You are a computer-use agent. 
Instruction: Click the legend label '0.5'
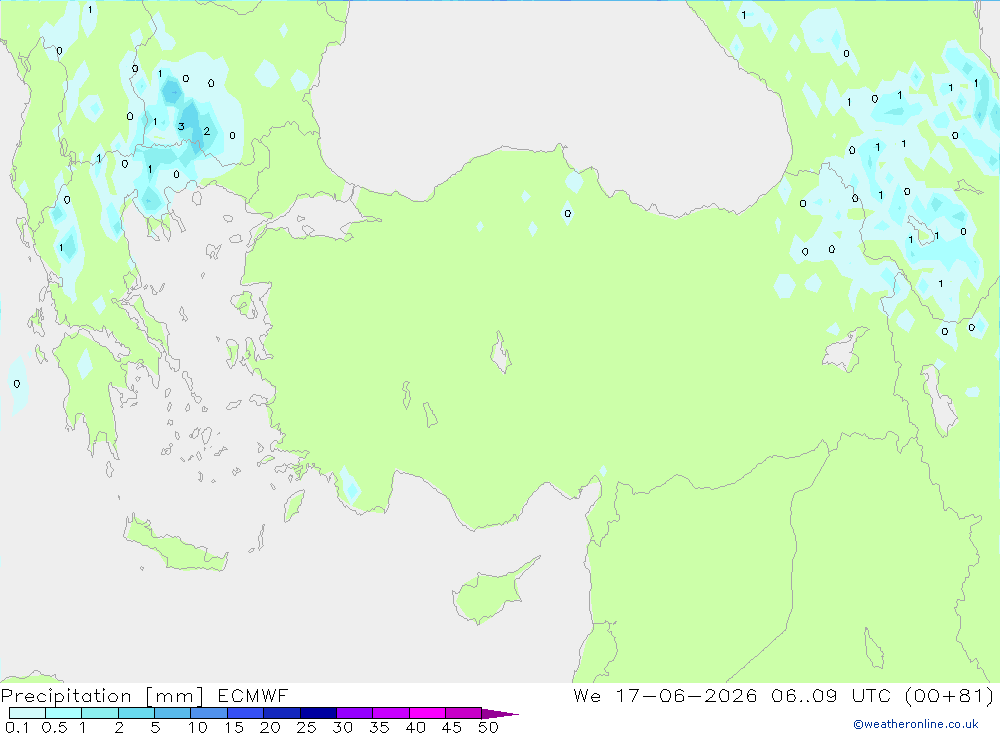pyautogui.click(x=54, y=727)
